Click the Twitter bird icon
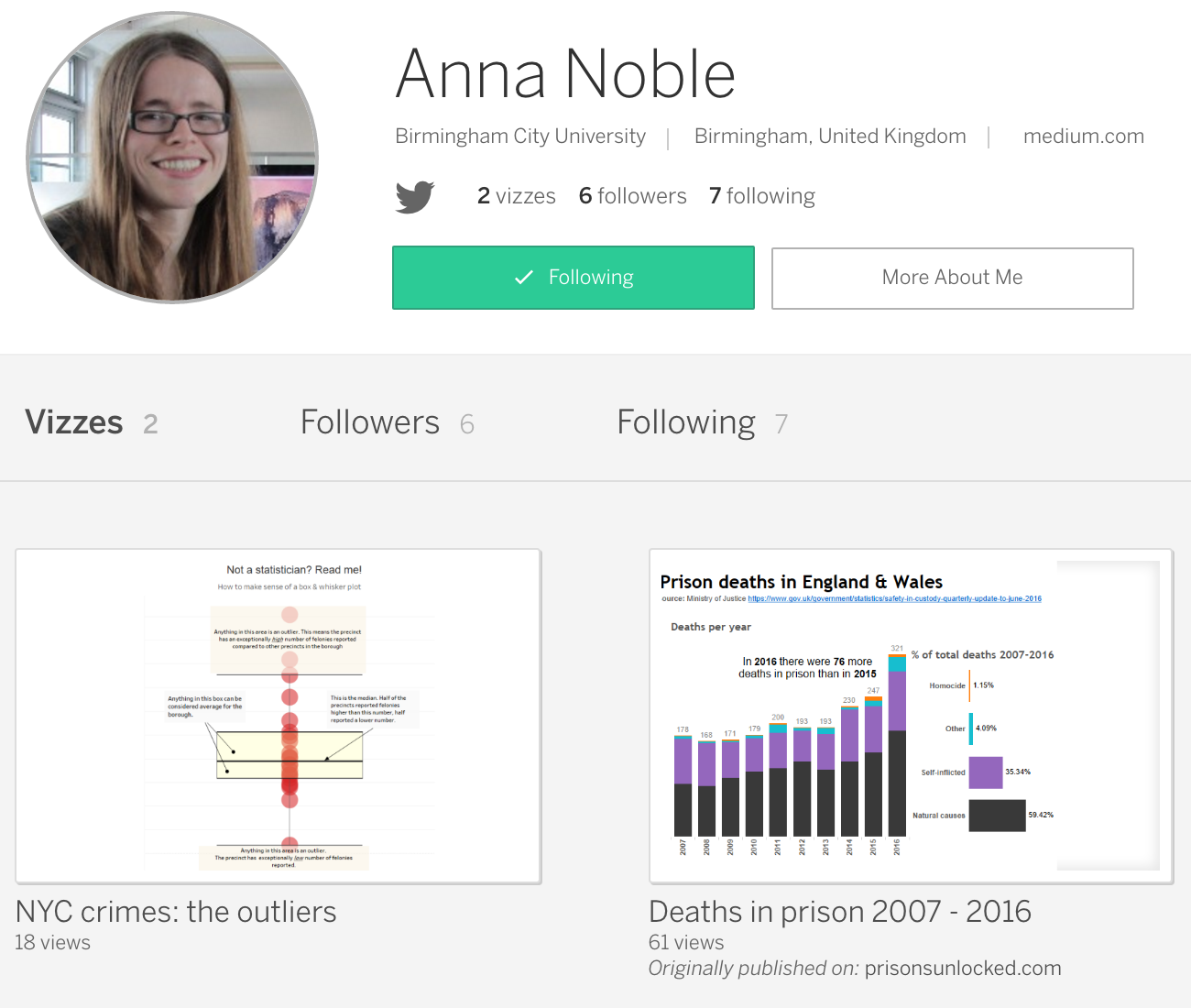 pos(415,196)
